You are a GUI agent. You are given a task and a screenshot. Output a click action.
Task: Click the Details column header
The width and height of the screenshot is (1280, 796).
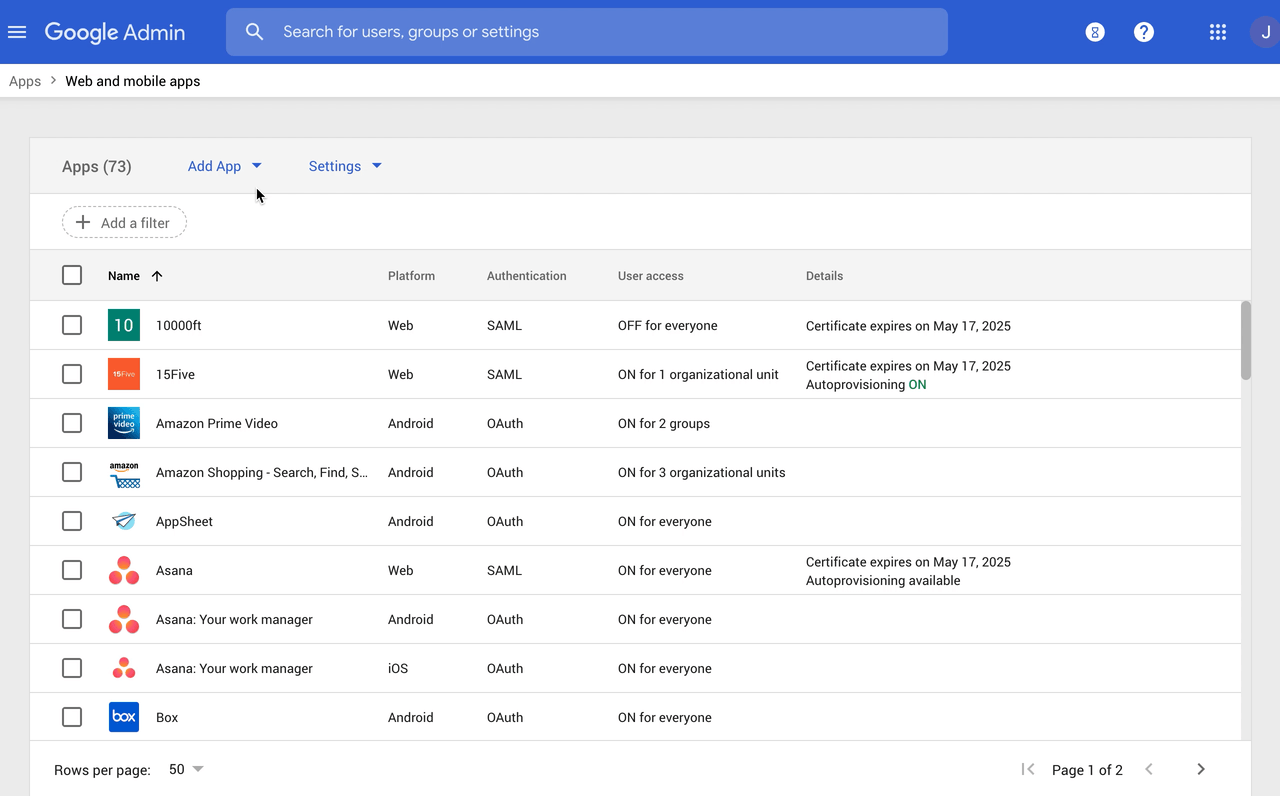[x=825, y=276]
